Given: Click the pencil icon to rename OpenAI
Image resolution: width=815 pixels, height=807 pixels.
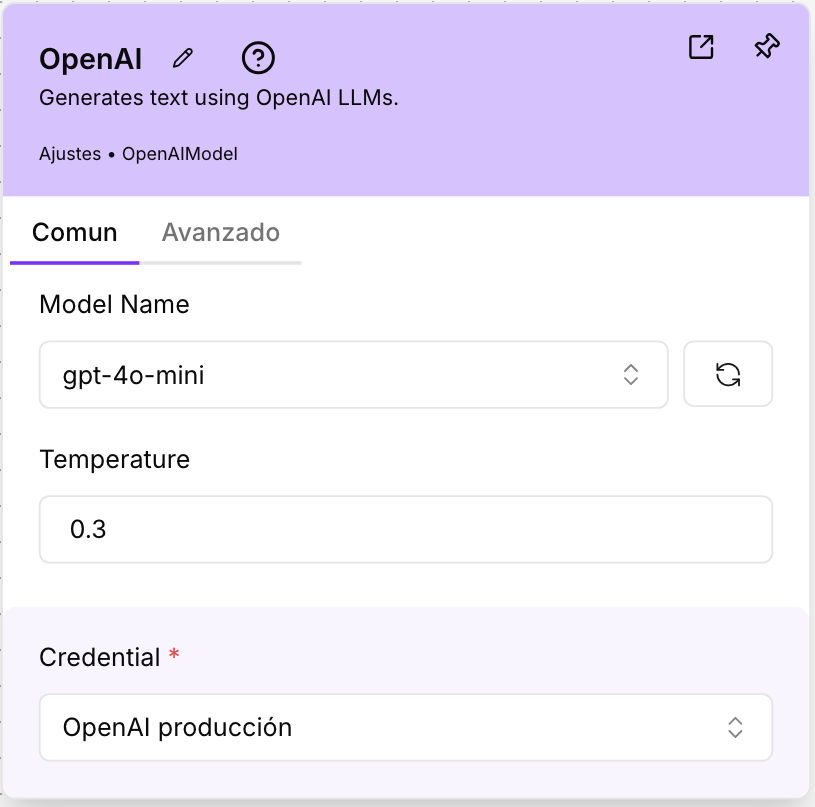Looking at the screenshot, I should pos(182,58).
